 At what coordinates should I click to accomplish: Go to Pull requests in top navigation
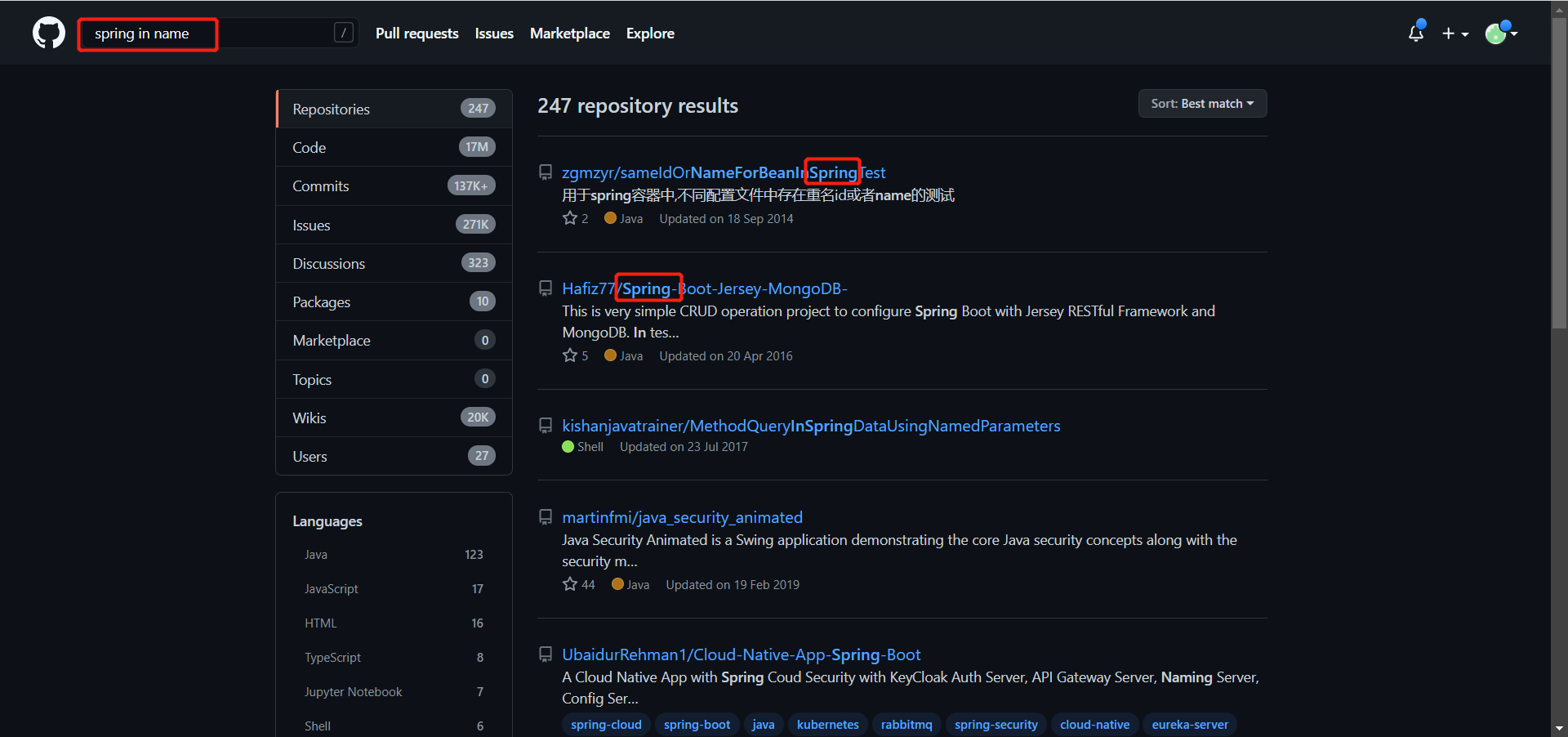(x=417, y=33)
